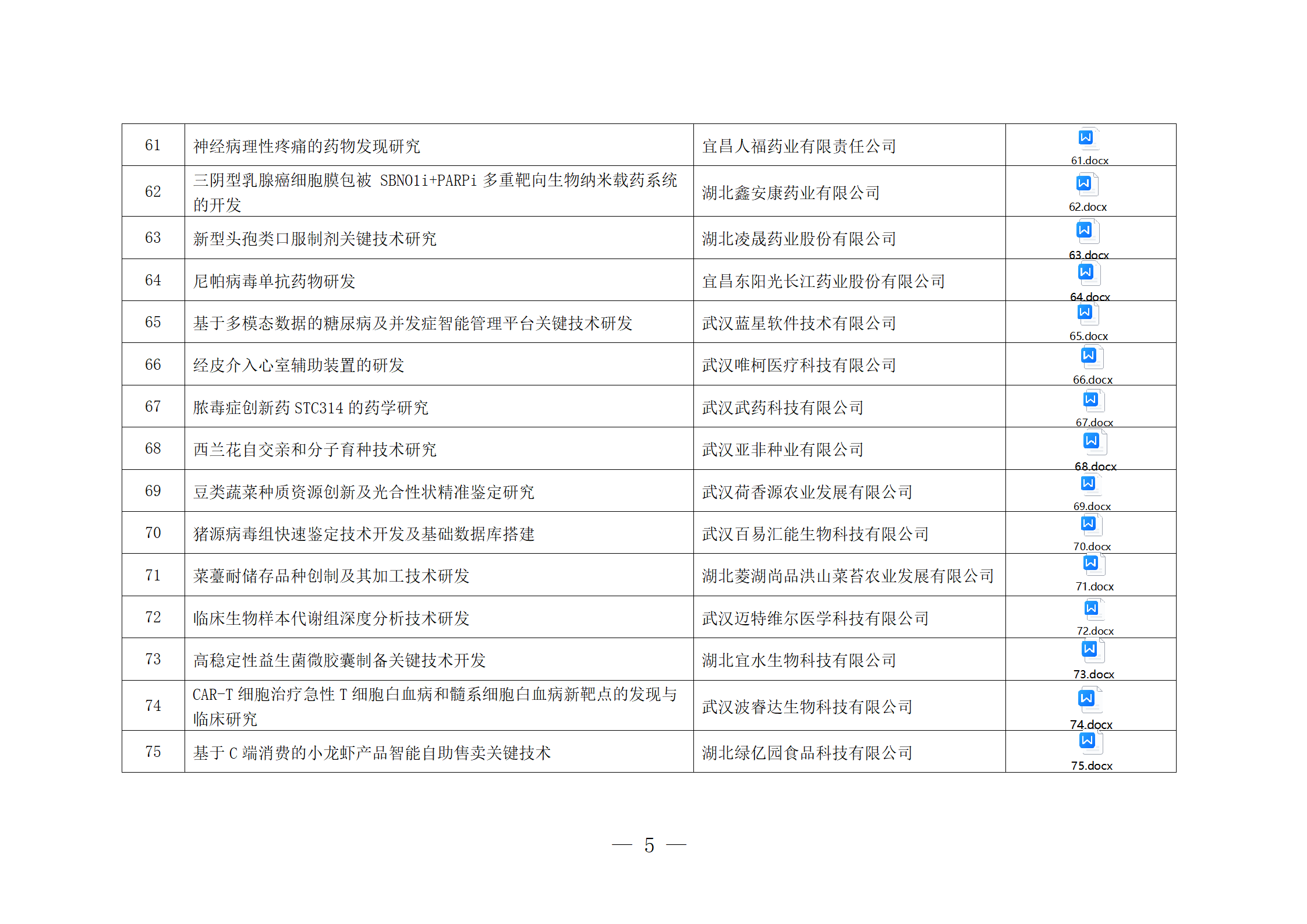The width and height of the screenshot is (1307, 924).
Task: Click row number 72 cell
Action: 153,617
